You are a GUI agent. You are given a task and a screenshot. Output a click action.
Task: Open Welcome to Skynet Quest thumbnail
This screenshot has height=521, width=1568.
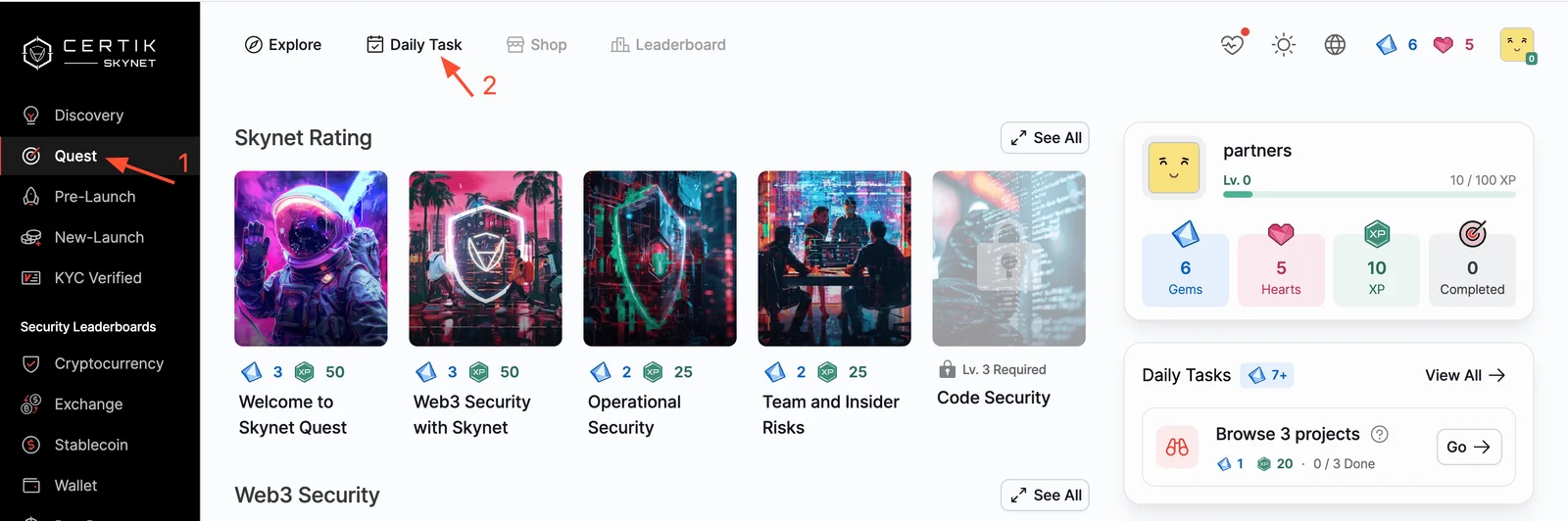[x=311, y=259]
